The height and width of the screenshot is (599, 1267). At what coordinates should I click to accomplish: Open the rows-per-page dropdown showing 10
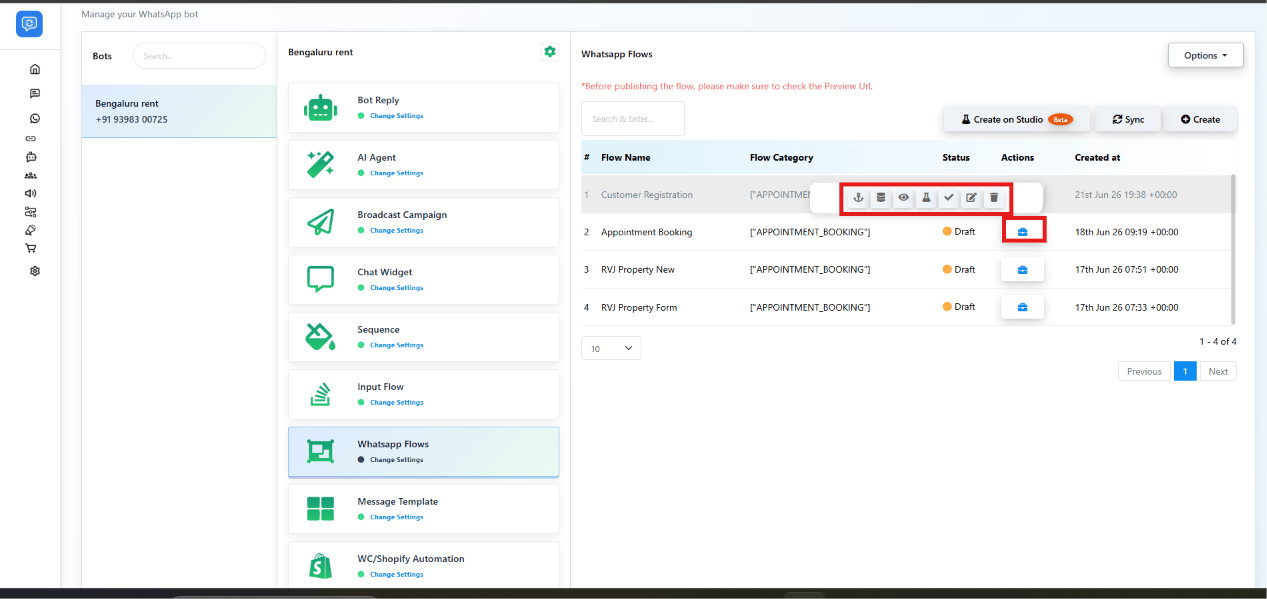point(610,348)
